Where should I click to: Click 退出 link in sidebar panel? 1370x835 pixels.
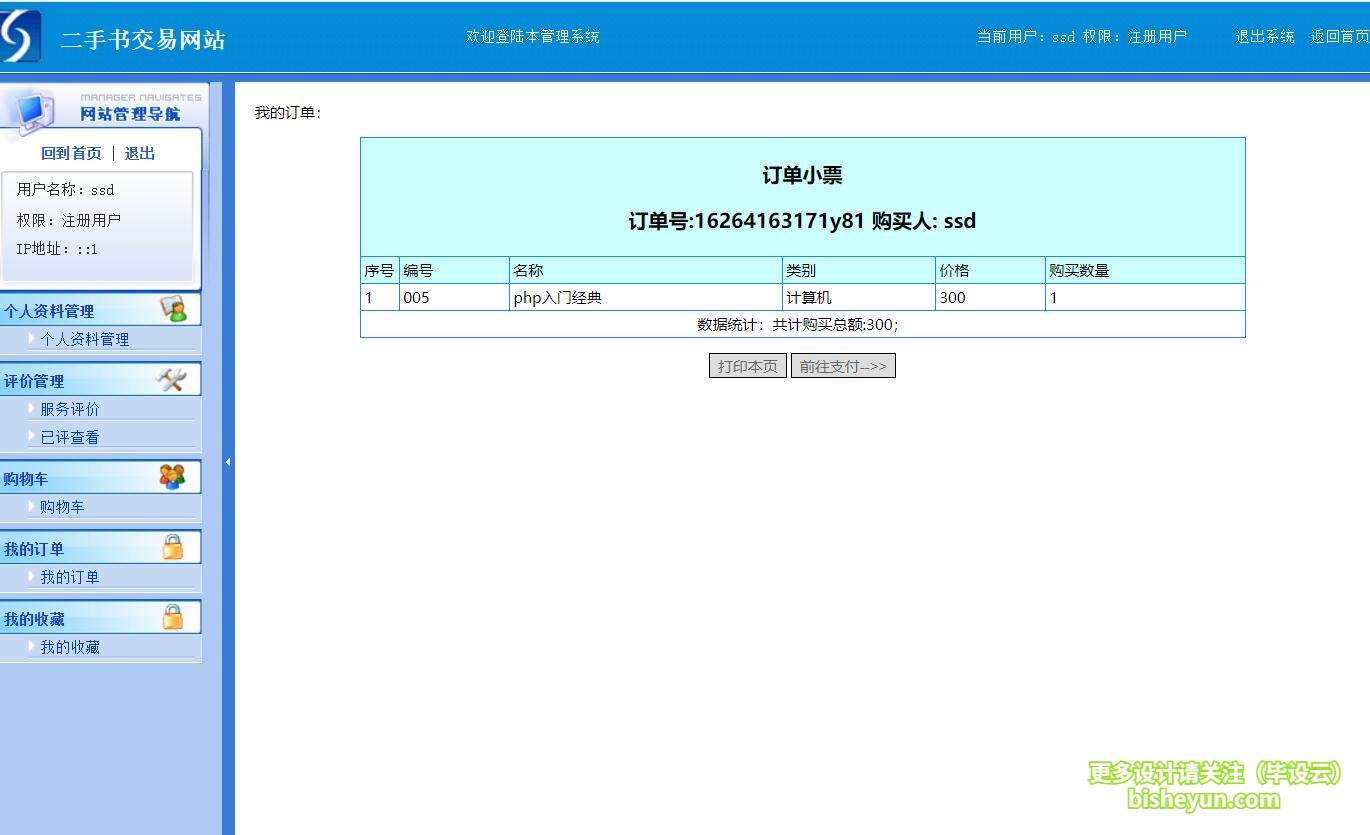[x=140, y=153]
